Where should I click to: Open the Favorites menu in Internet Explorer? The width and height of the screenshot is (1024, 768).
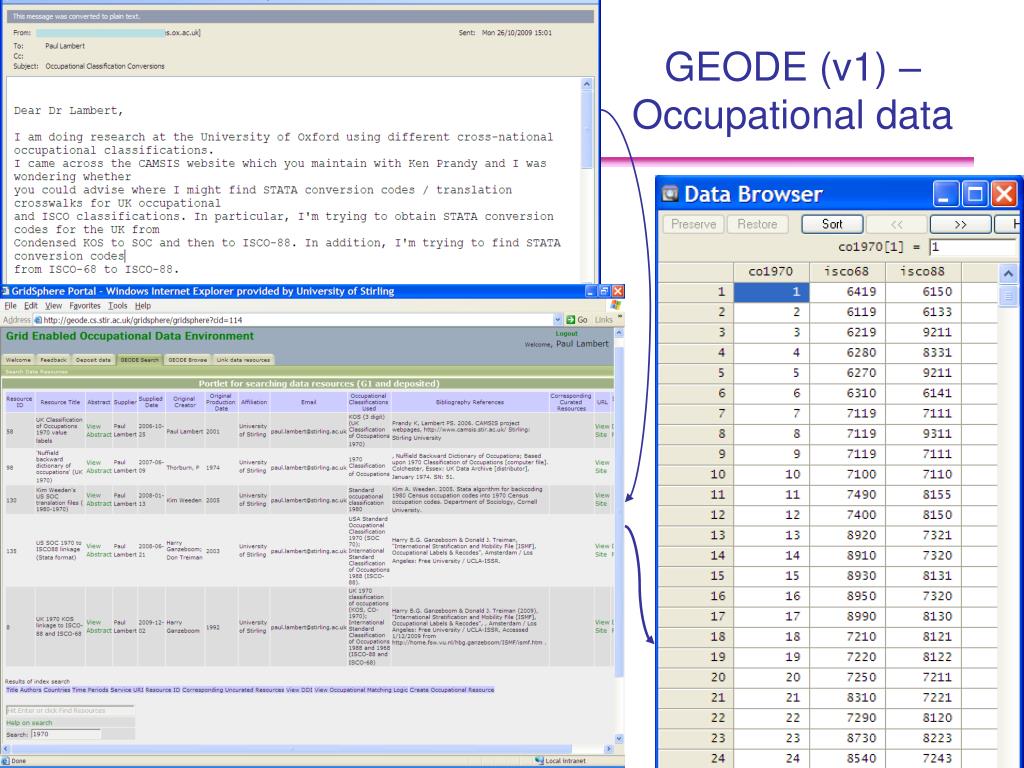coord(85,306)
